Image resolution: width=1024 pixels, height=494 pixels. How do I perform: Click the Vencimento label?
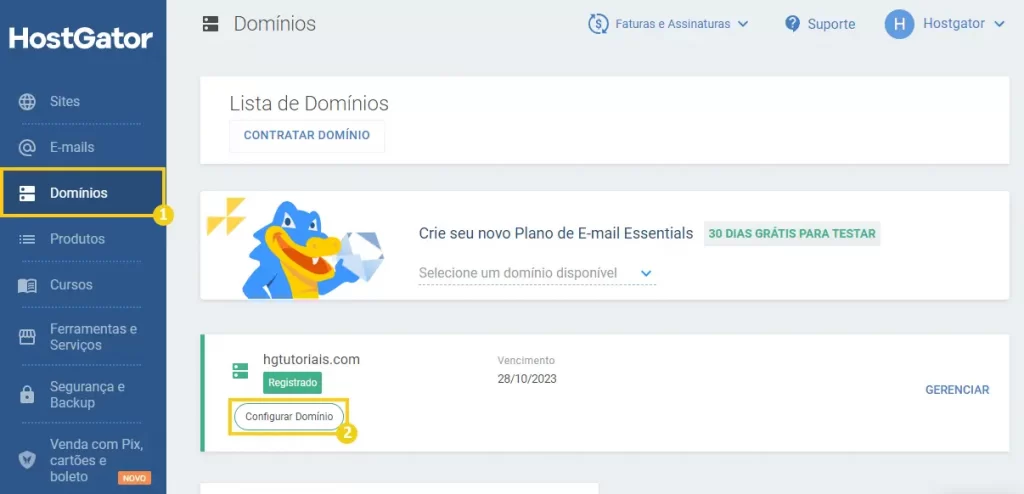(x=526, y=360)
